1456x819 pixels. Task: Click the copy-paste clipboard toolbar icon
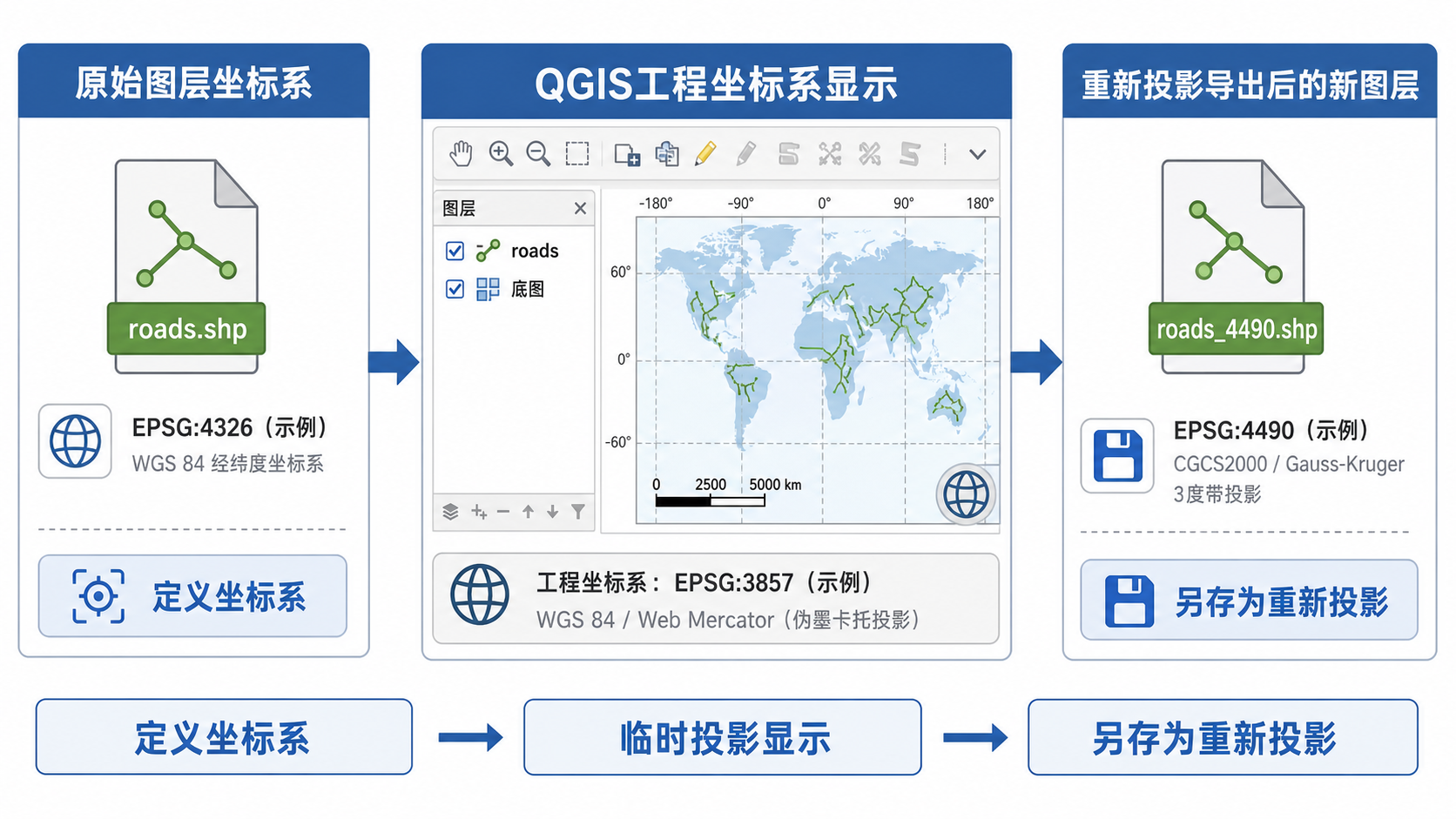click(x=667, y=154)
